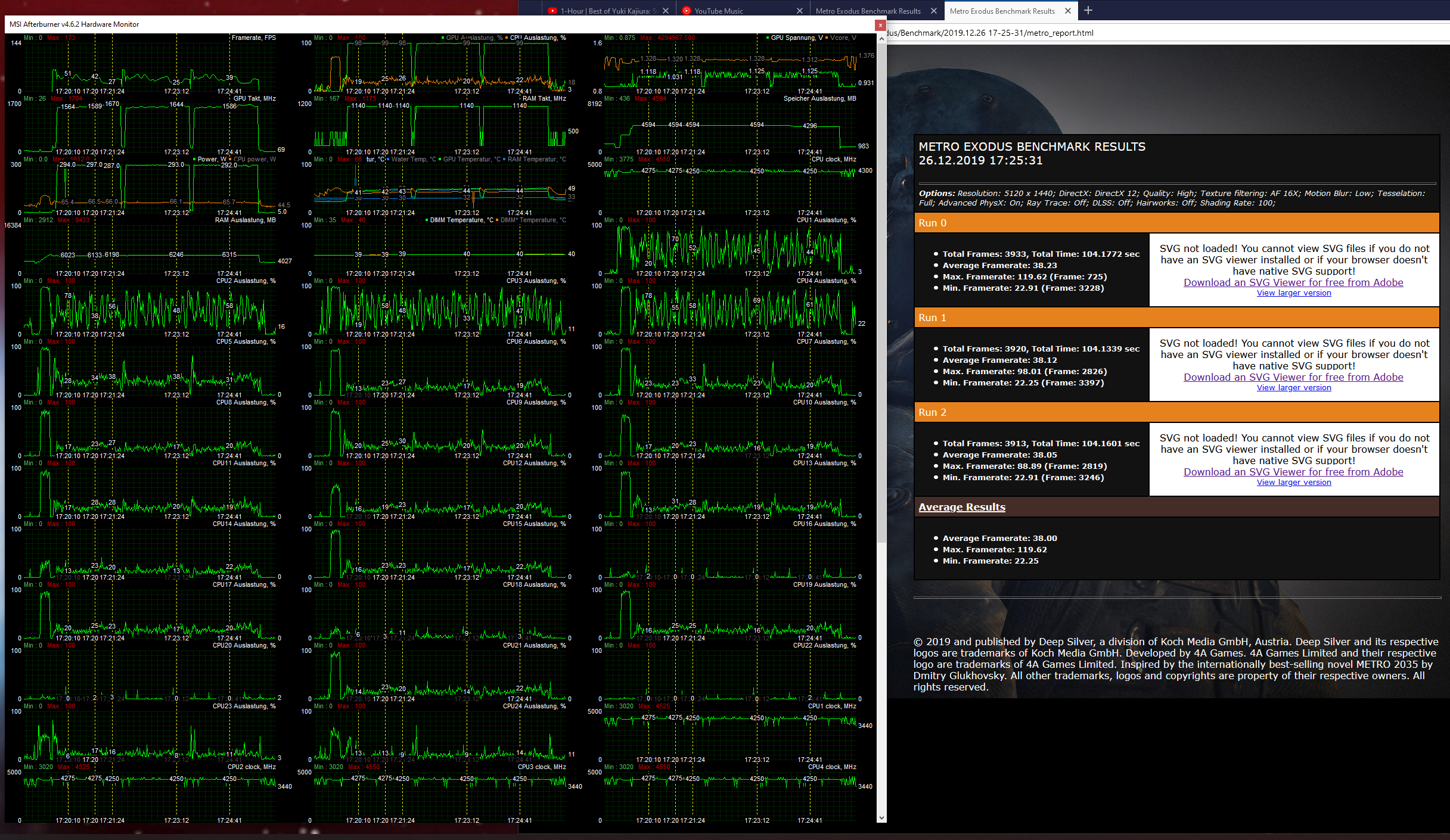Close the active Metro Exodus Benchmark Results tab
This screenshot has width=1450, height=840.
click(x=1068, y=11)
